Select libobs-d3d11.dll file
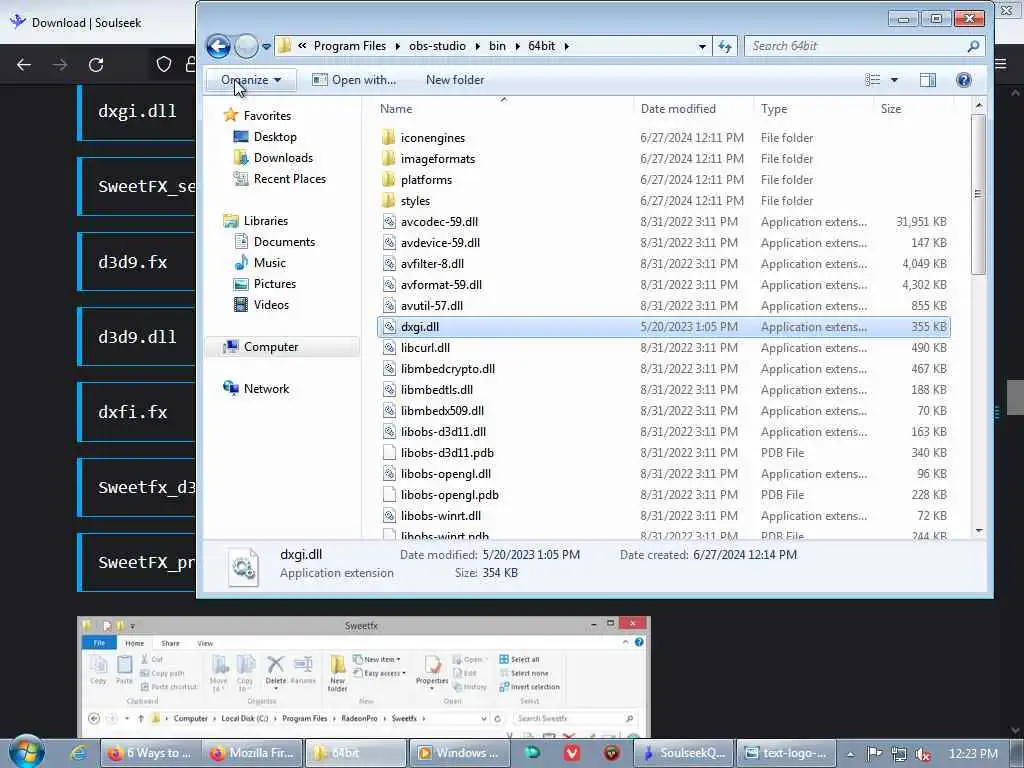1024x768 pixels. pyautogui.click(x=443, y=432)
